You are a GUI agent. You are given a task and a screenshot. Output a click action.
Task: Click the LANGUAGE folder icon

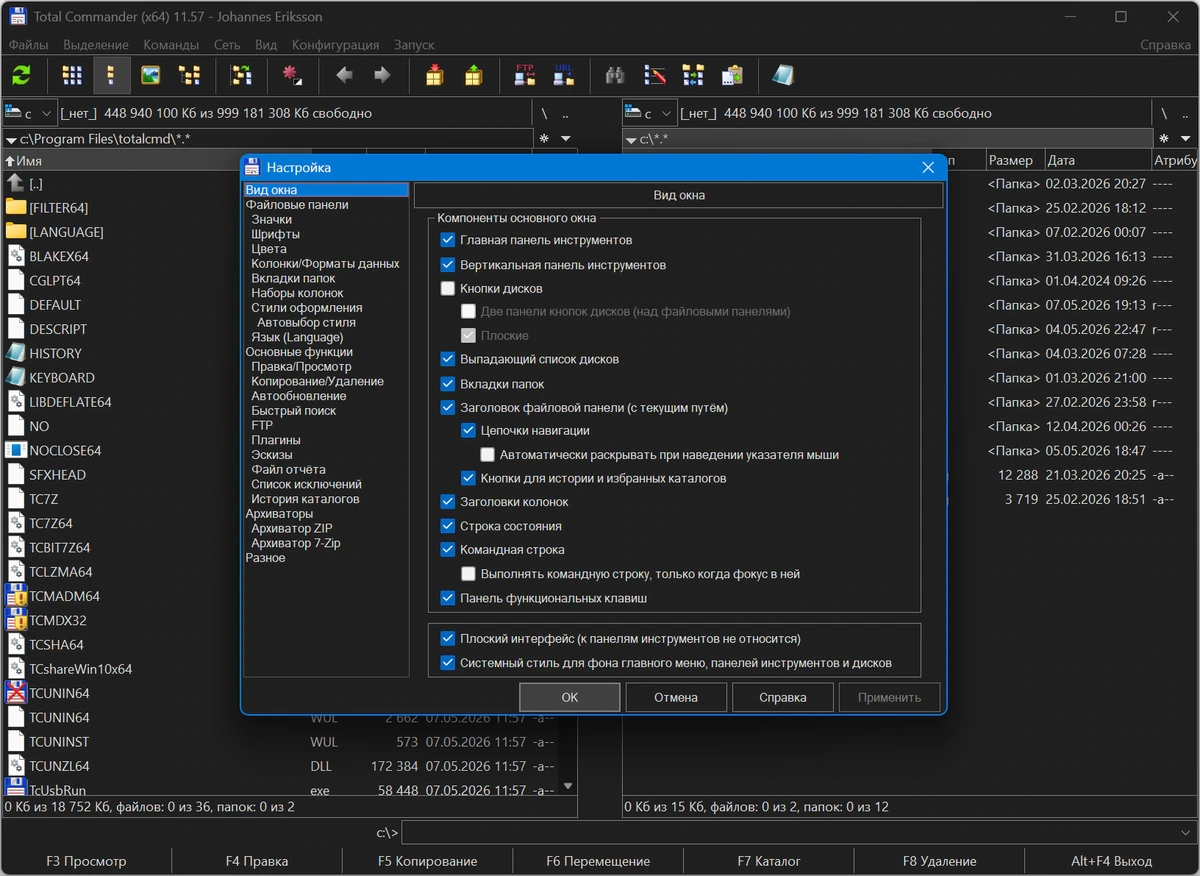coord(15,231)
